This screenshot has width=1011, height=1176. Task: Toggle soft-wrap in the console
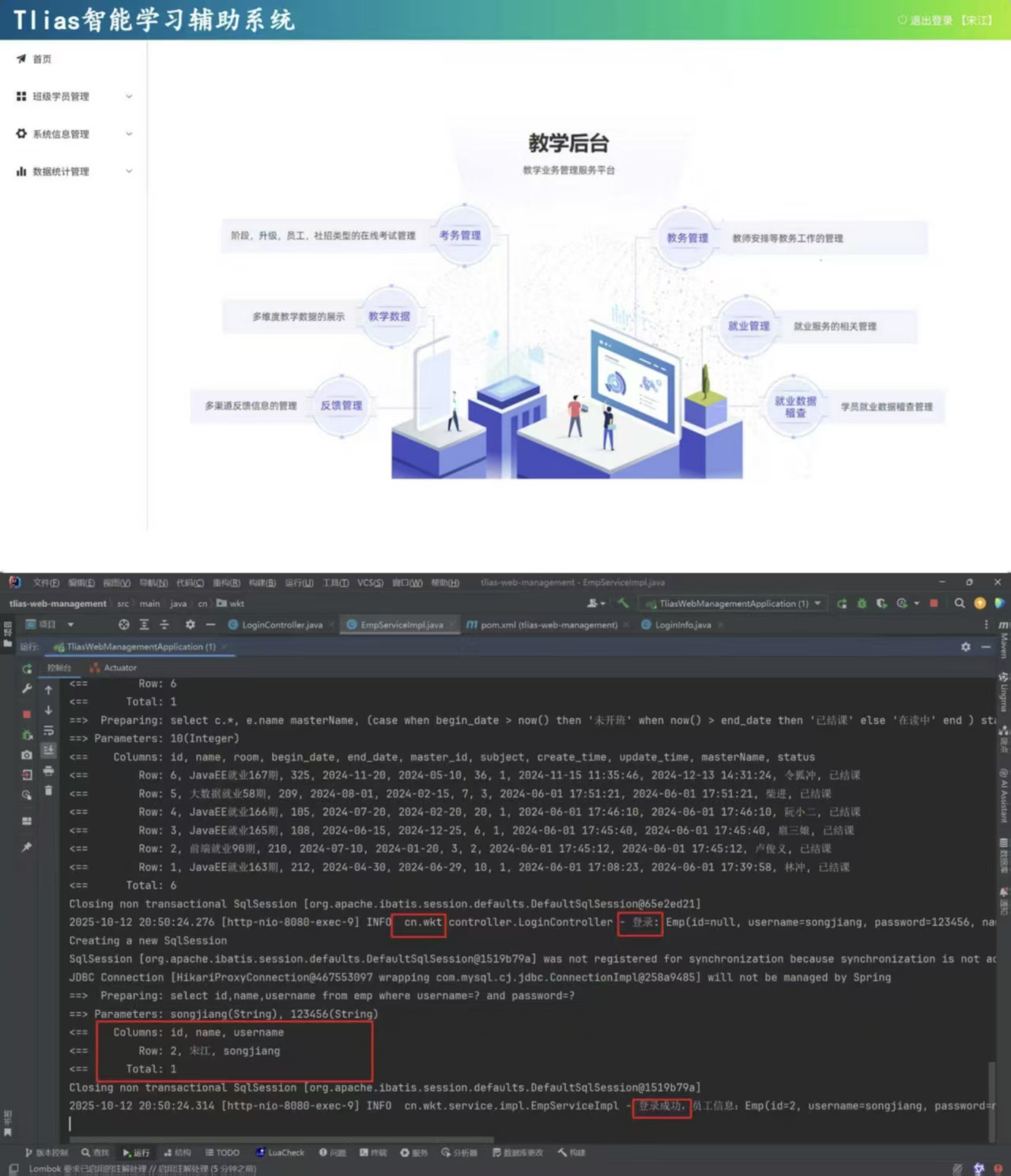tap(48, 730)
